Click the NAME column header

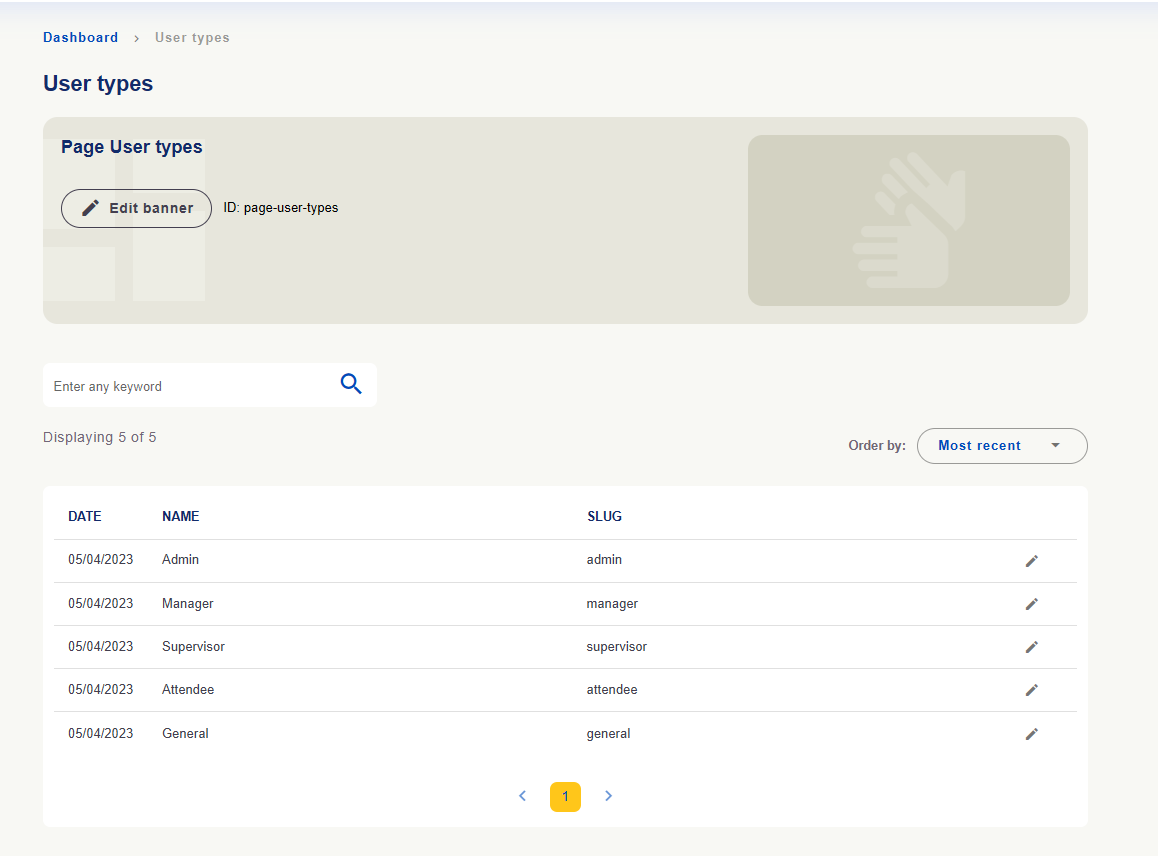click(x=181, y=516)
